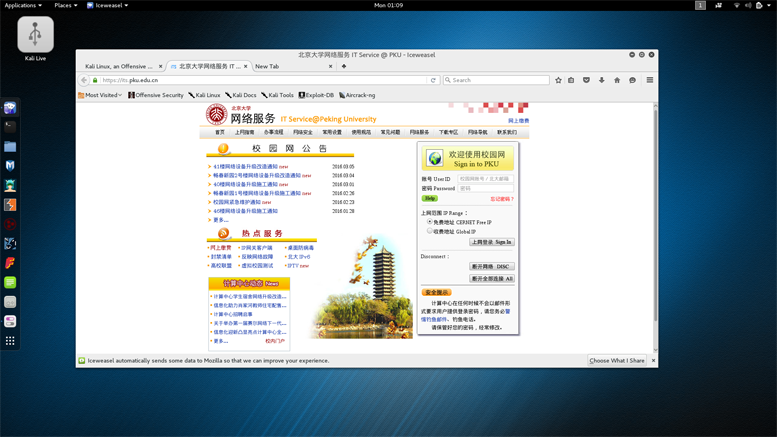Screen dimensions: 777x437
Task: Show your bookmarks list icon
Action: coord(571,80)
